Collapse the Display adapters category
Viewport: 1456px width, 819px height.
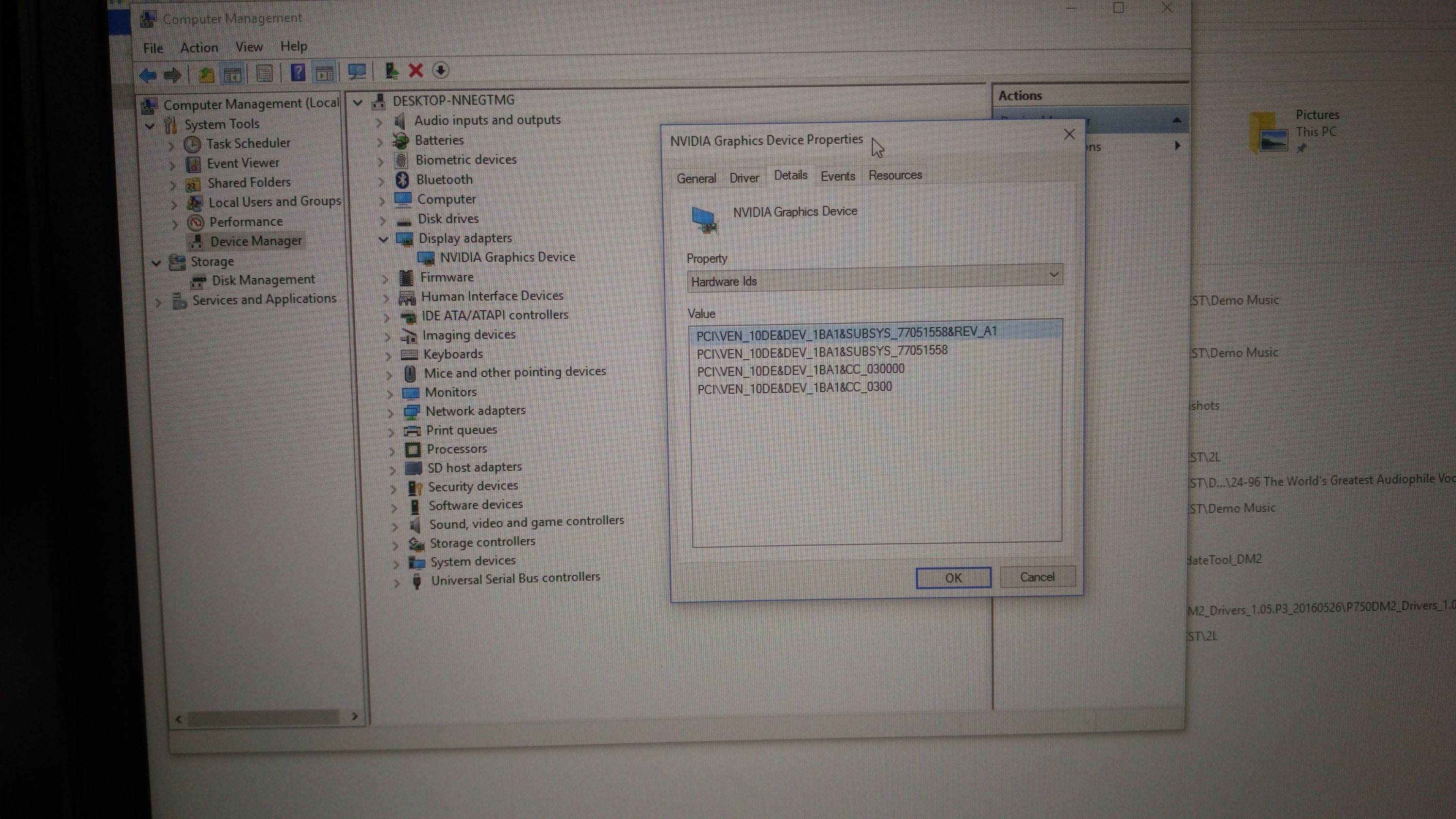(383, 240)
